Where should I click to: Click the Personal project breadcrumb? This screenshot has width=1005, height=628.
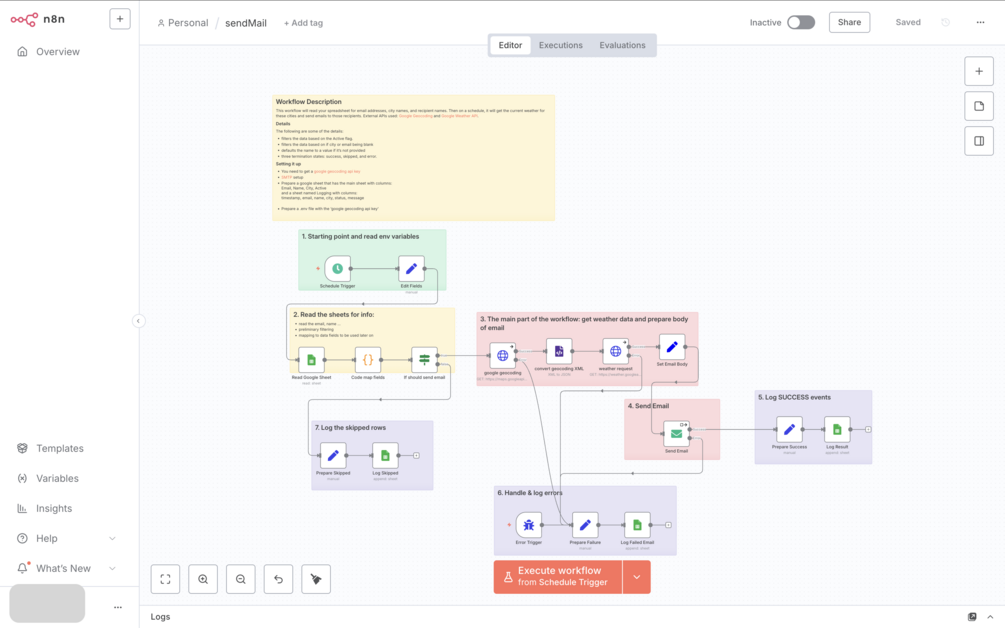pos(183,23)
